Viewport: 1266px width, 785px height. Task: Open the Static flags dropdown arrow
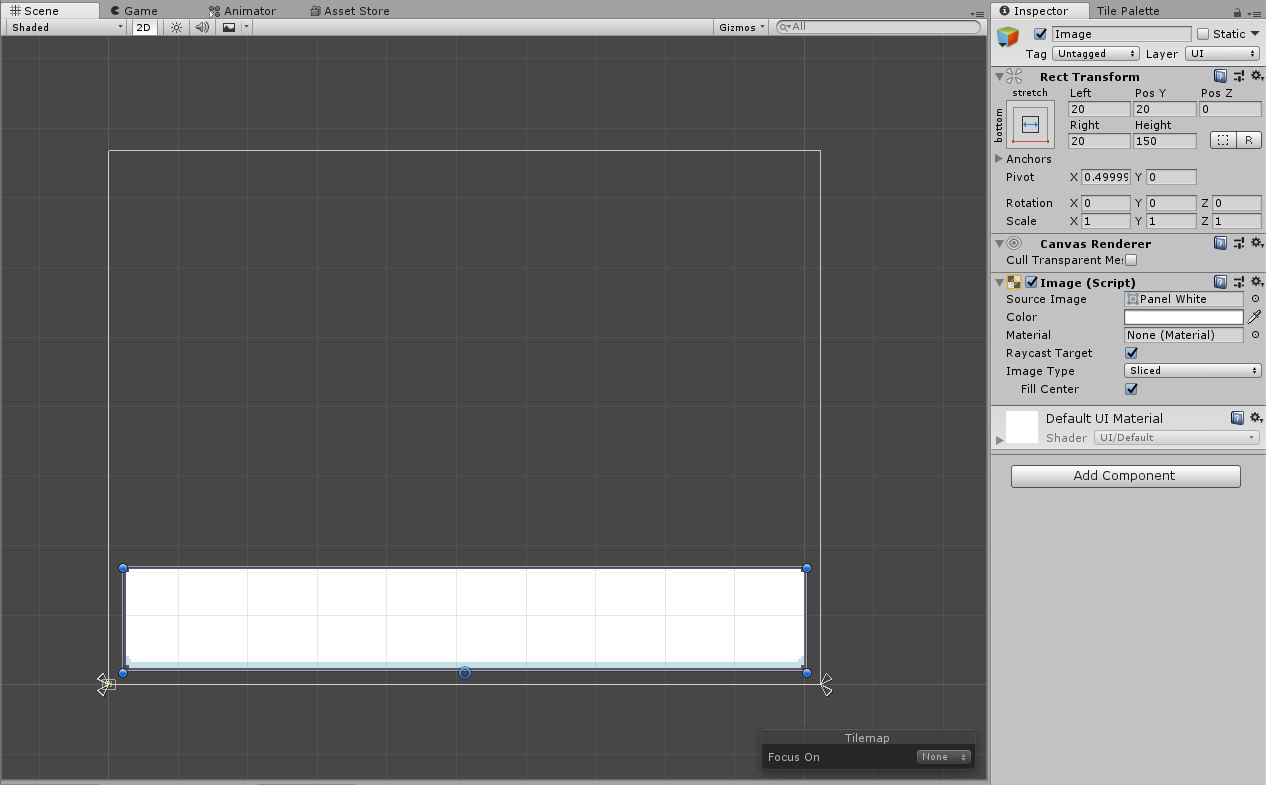pyautogui.click(x=1255, y=34)
